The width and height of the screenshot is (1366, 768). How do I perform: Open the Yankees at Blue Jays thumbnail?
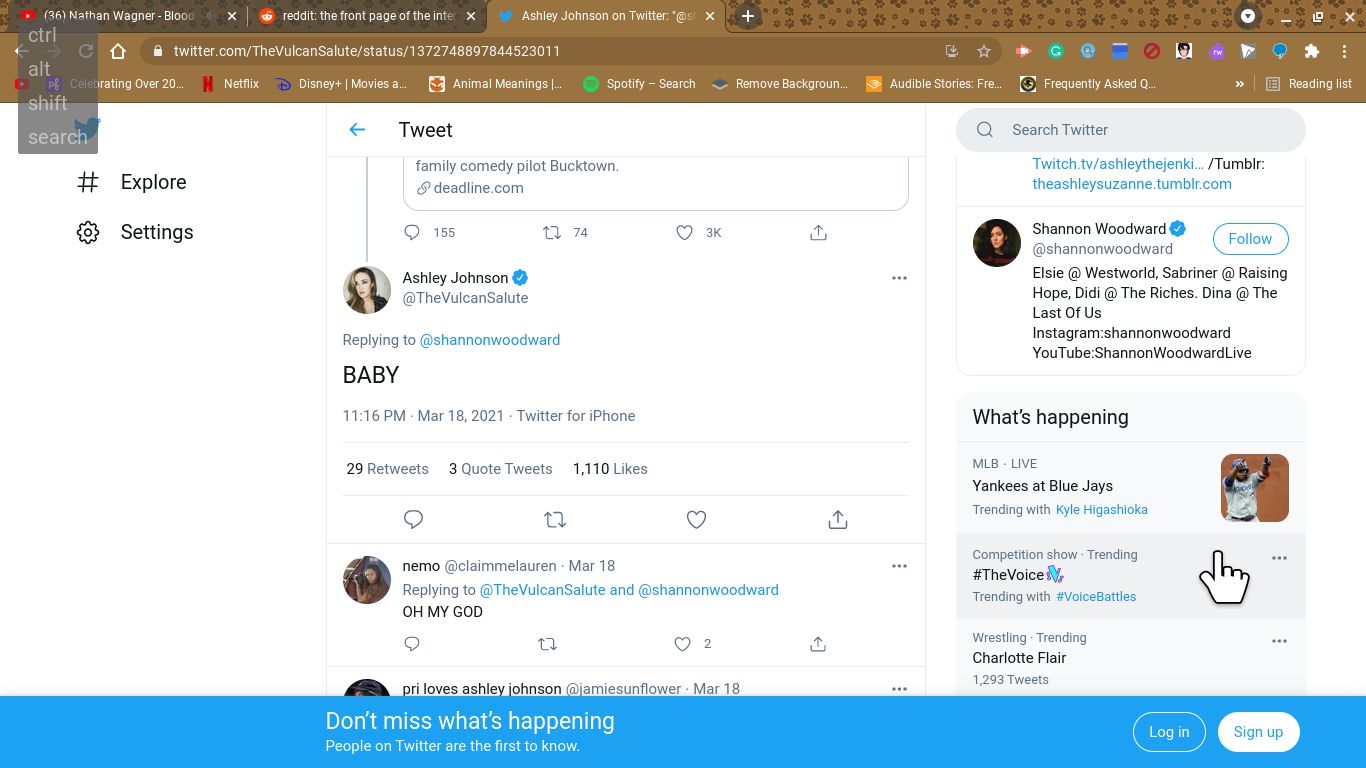[1254, 488]
